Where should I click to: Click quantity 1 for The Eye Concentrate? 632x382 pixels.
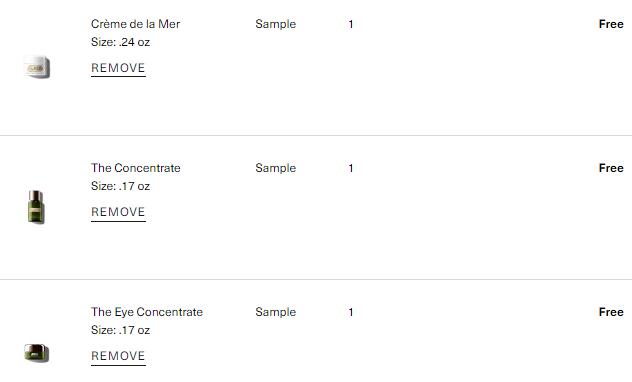coord(351,312)
